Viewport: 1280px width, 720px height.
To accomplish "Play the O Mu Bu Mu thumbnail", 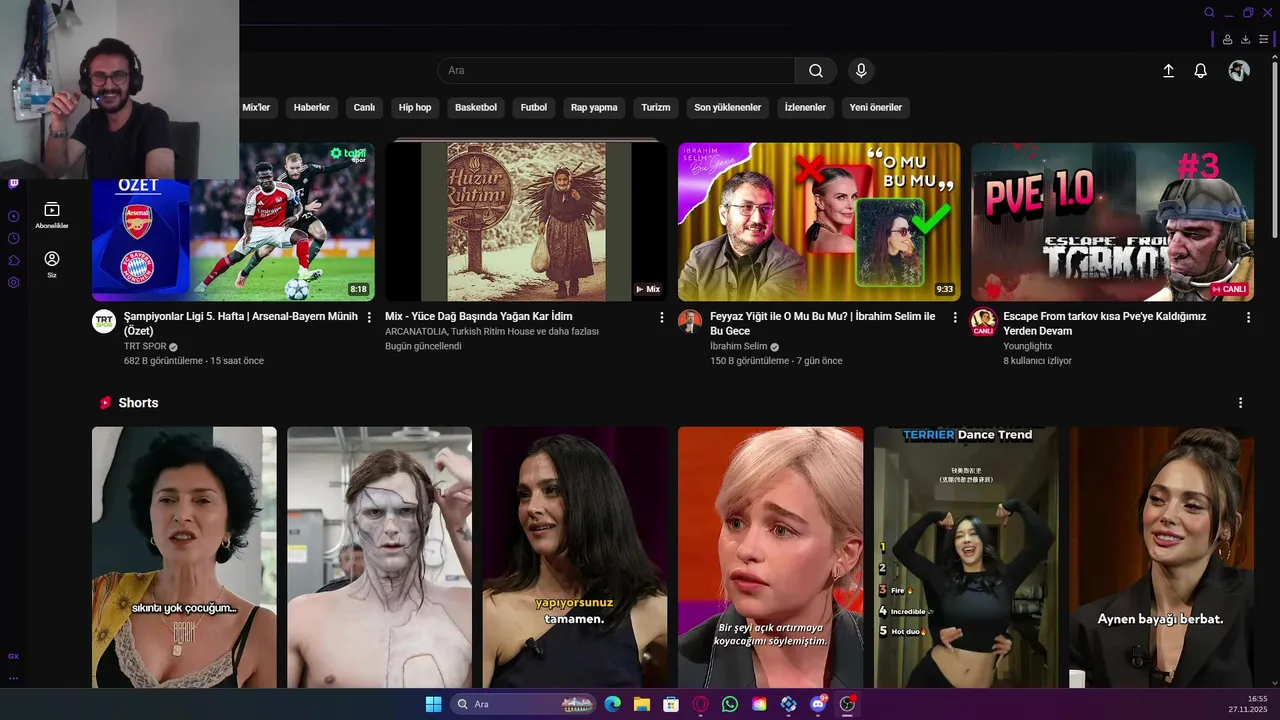I will point(819,221).
